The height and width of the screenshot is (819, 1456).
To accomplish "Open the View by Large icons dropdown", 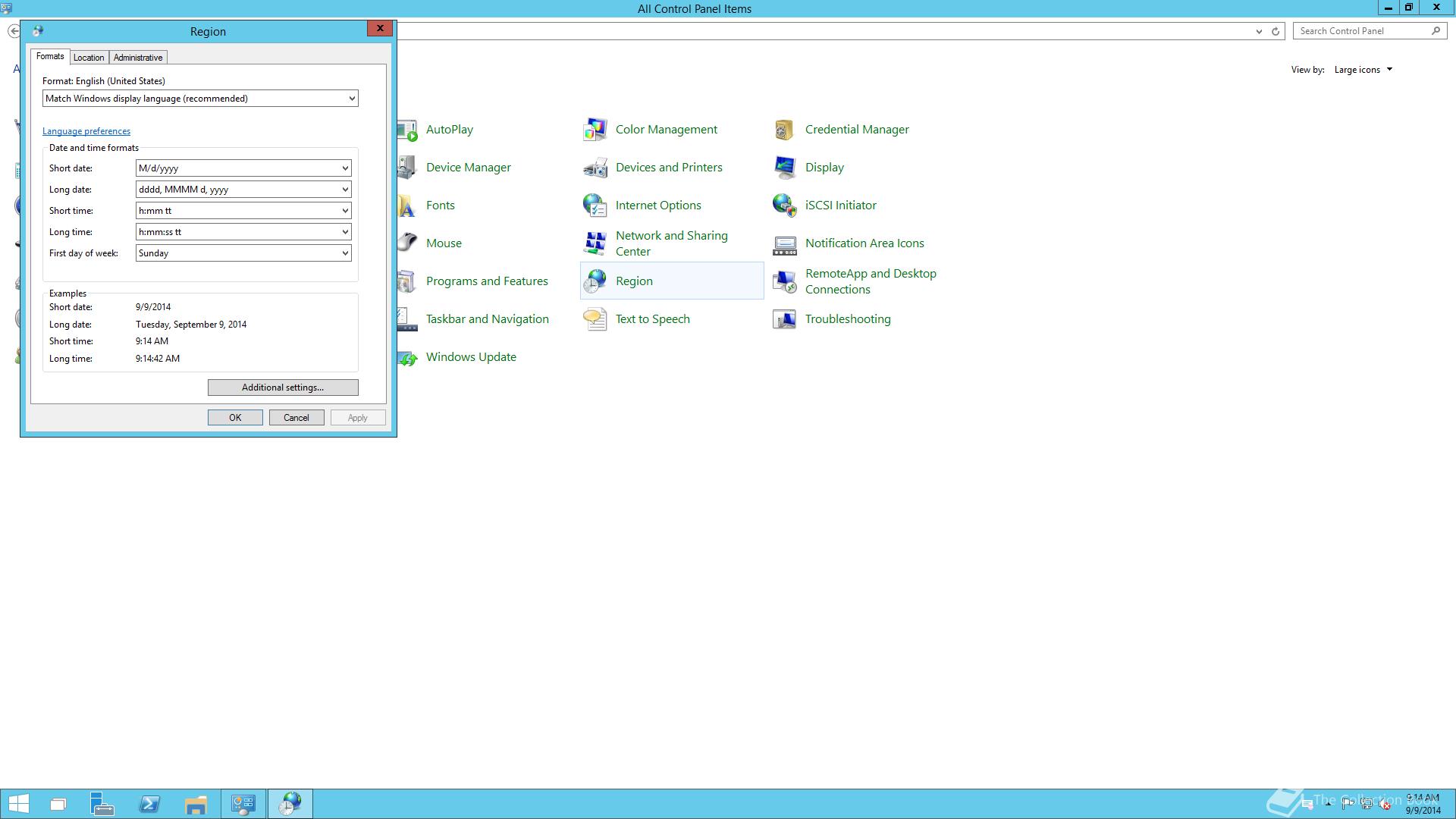I will [x=1363, y=70].
